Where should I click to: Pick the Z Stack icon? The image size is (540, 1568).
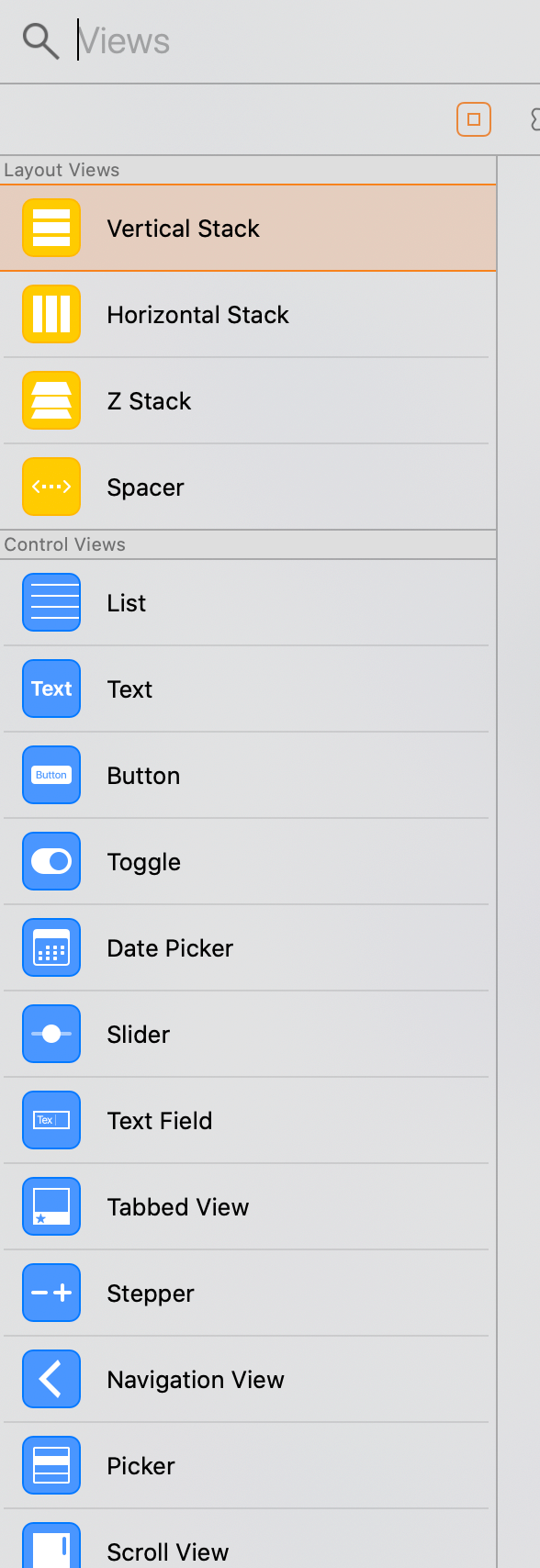tap(51, 400)
